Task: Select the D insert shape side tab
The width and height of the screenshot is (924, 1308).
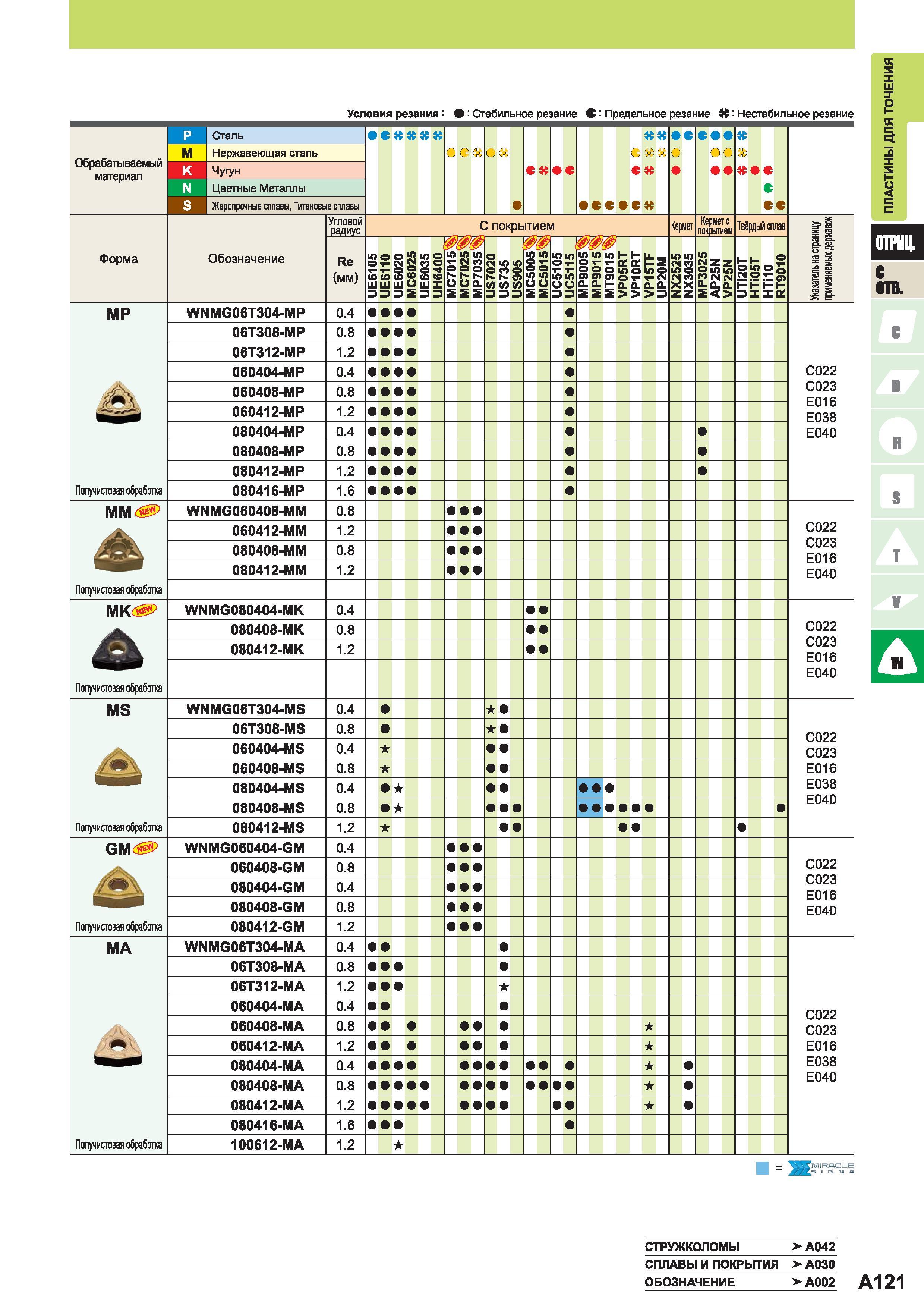Action: tap(897, 382)
